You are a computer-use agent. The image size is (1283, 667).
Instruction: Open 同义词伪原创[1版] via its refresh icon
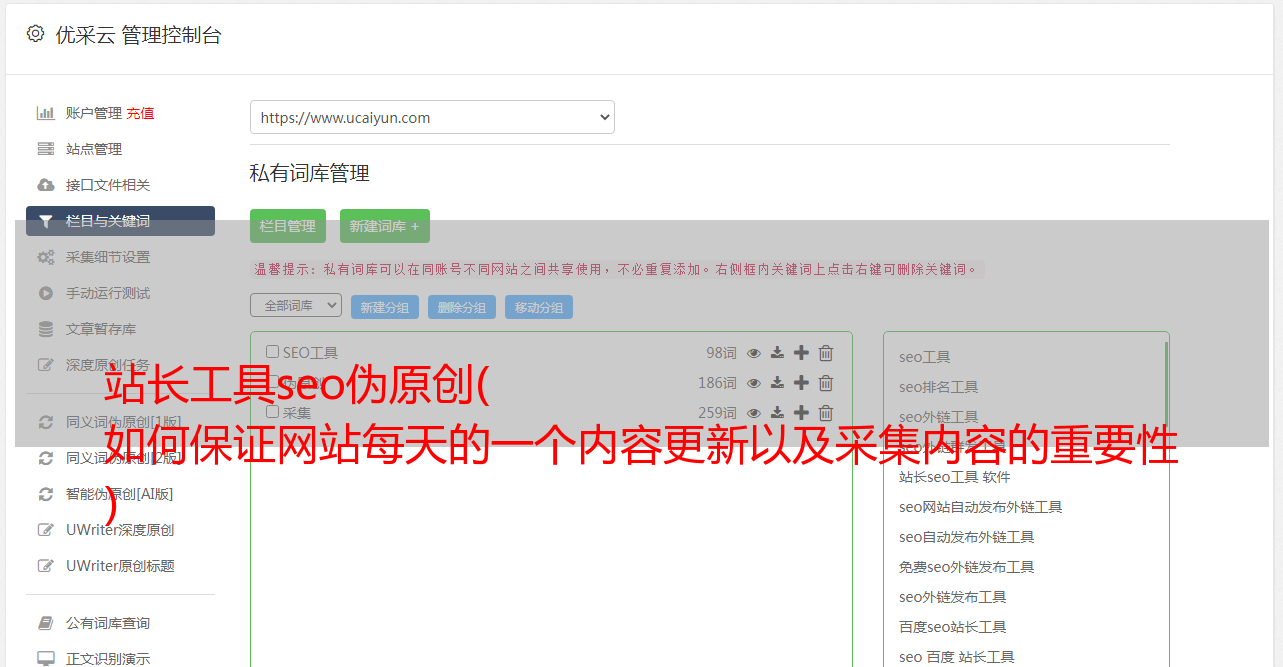[x=45, y=422]
